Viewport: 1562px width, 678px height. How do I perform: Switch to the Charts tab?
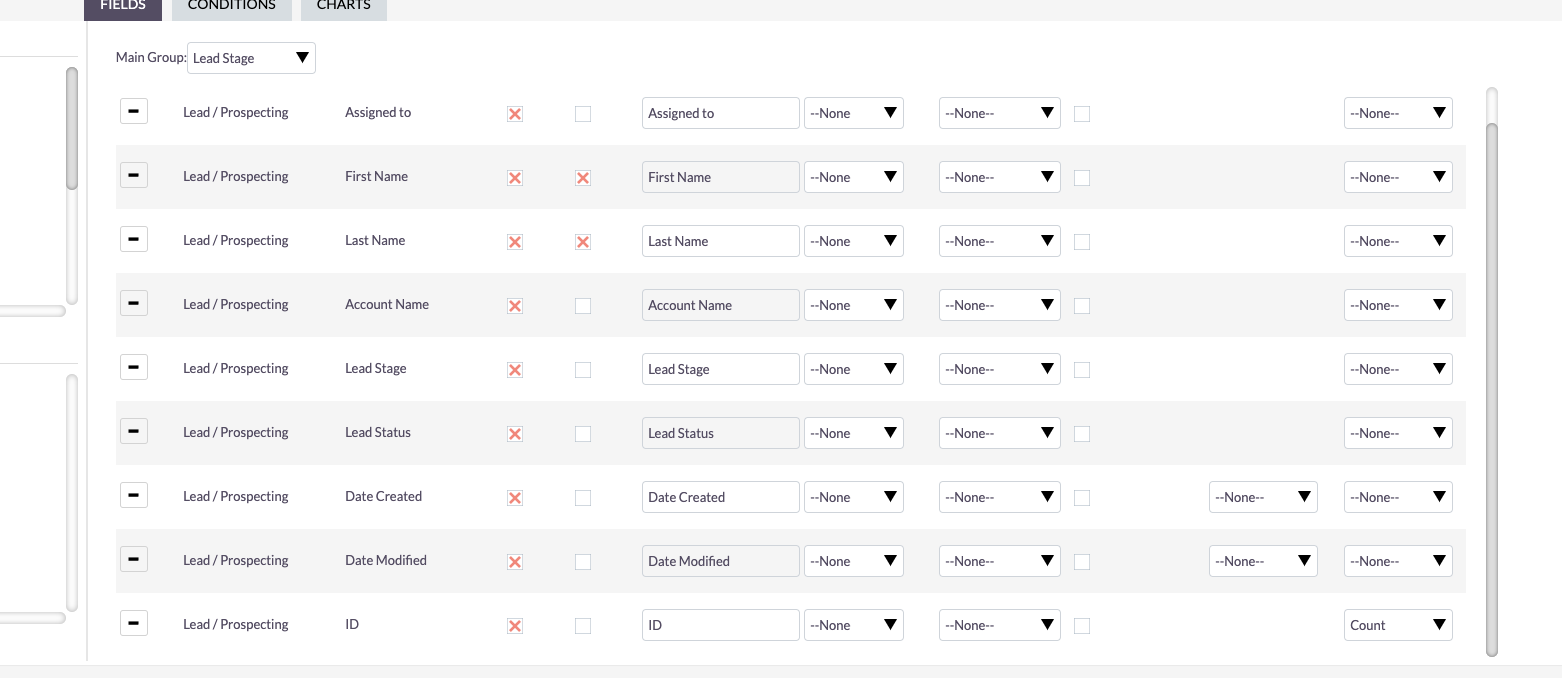tap(344, 8)
